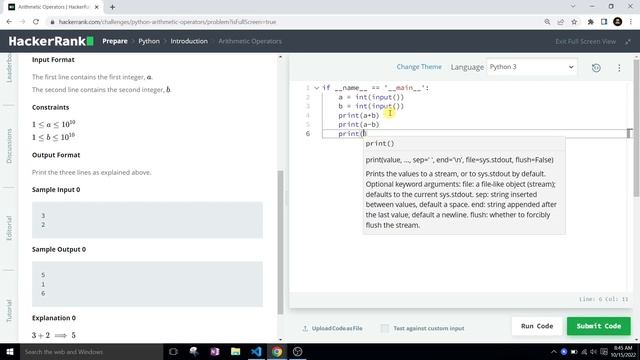Image resolution: width=640 pixels, height=360 pixels.
Task: Open the Leaderboard side tab
Action: click(x=9, y=68)
